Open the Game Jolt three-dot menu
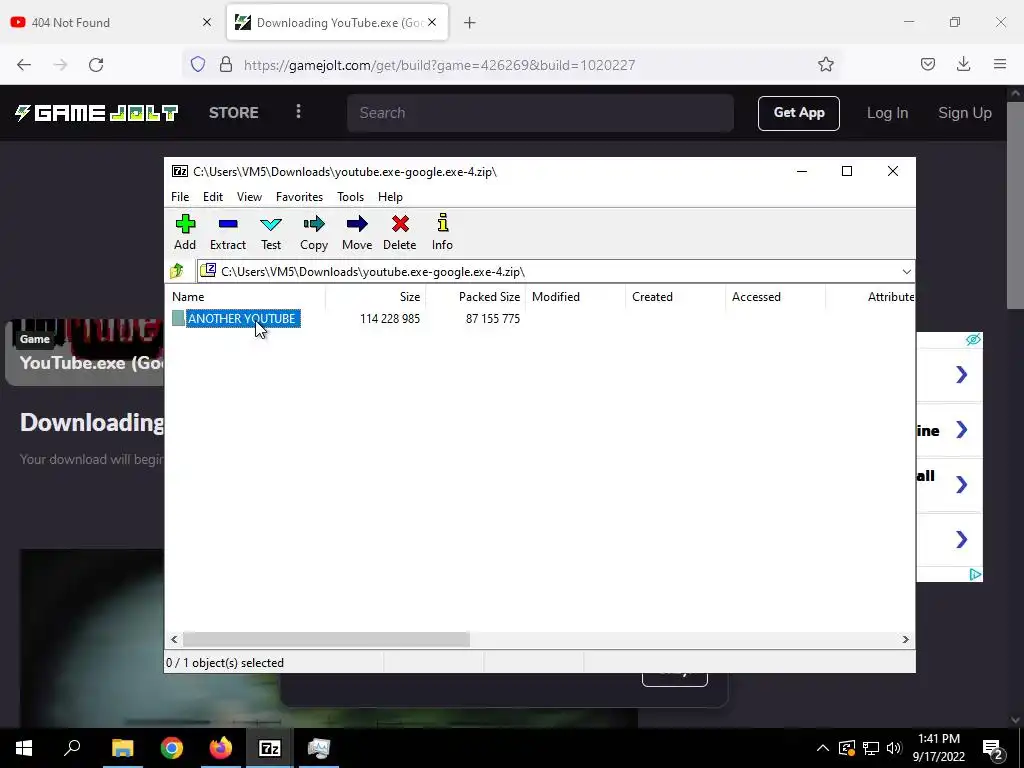Image resolution: width=1024 pixels, height=768 pixels. coord(298,112)
